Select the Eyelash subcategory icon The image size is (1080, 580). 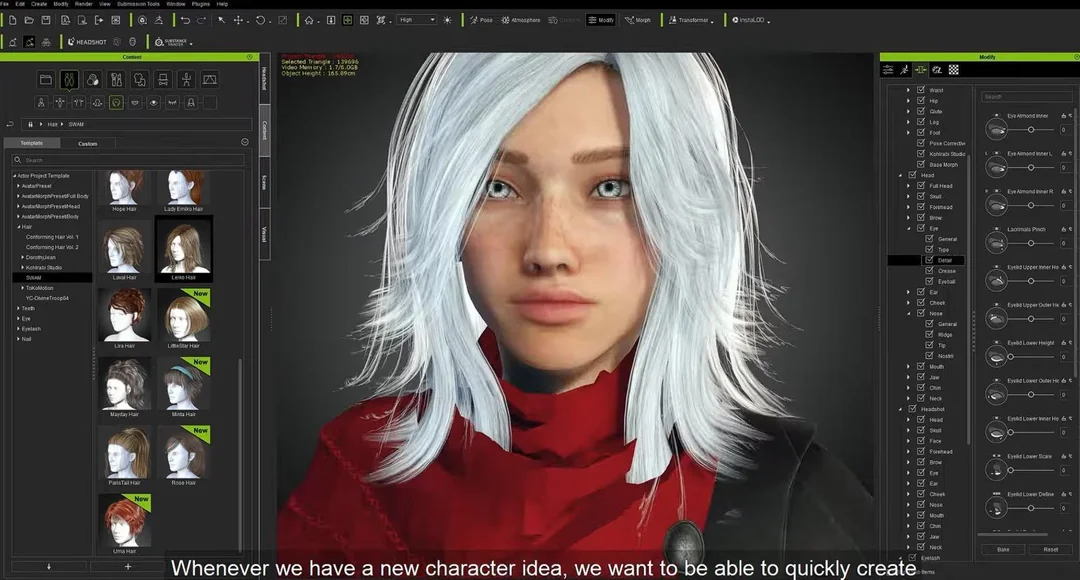172,103
